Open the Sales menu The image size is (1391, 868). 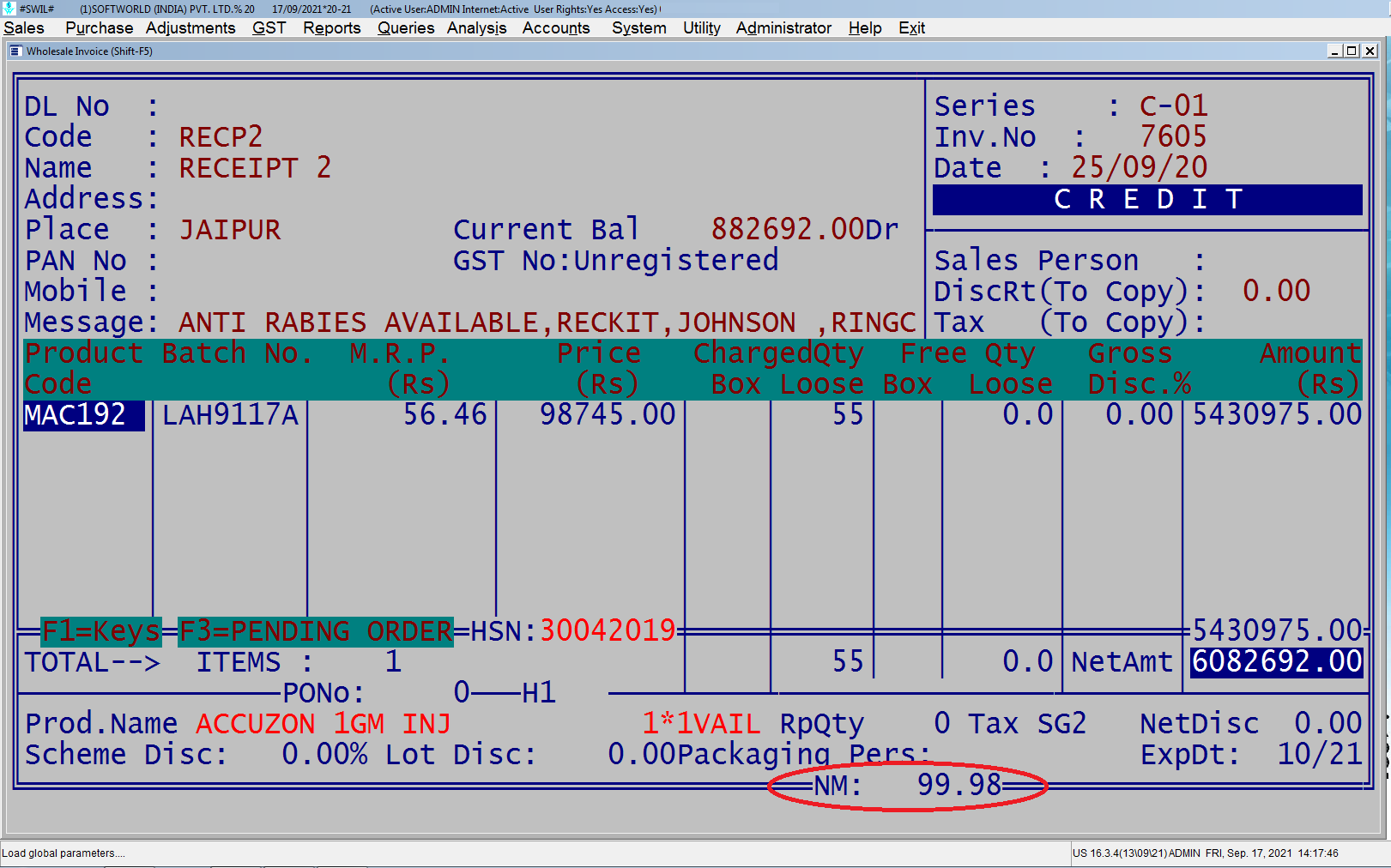[x=24, y=28]
